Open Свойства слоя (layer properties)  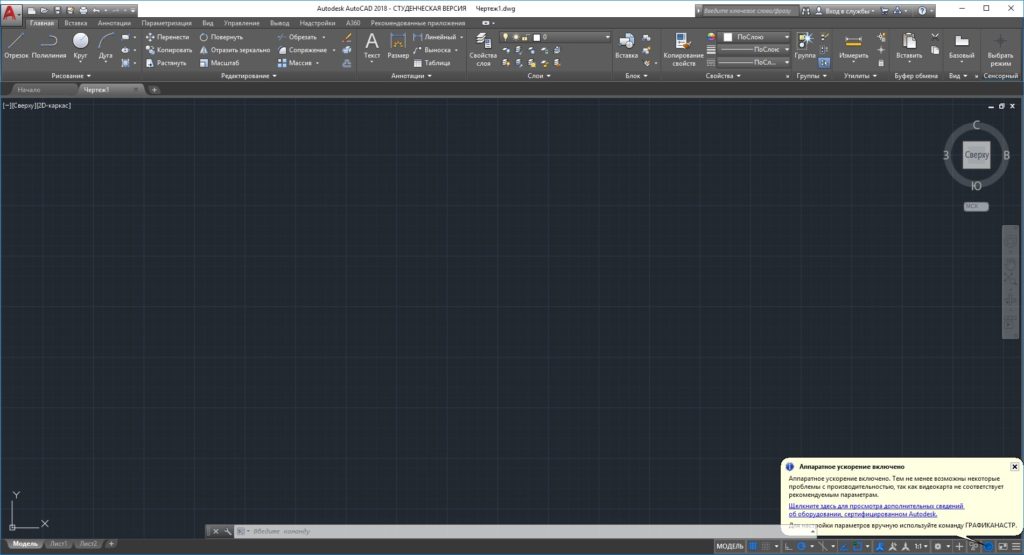483,50
